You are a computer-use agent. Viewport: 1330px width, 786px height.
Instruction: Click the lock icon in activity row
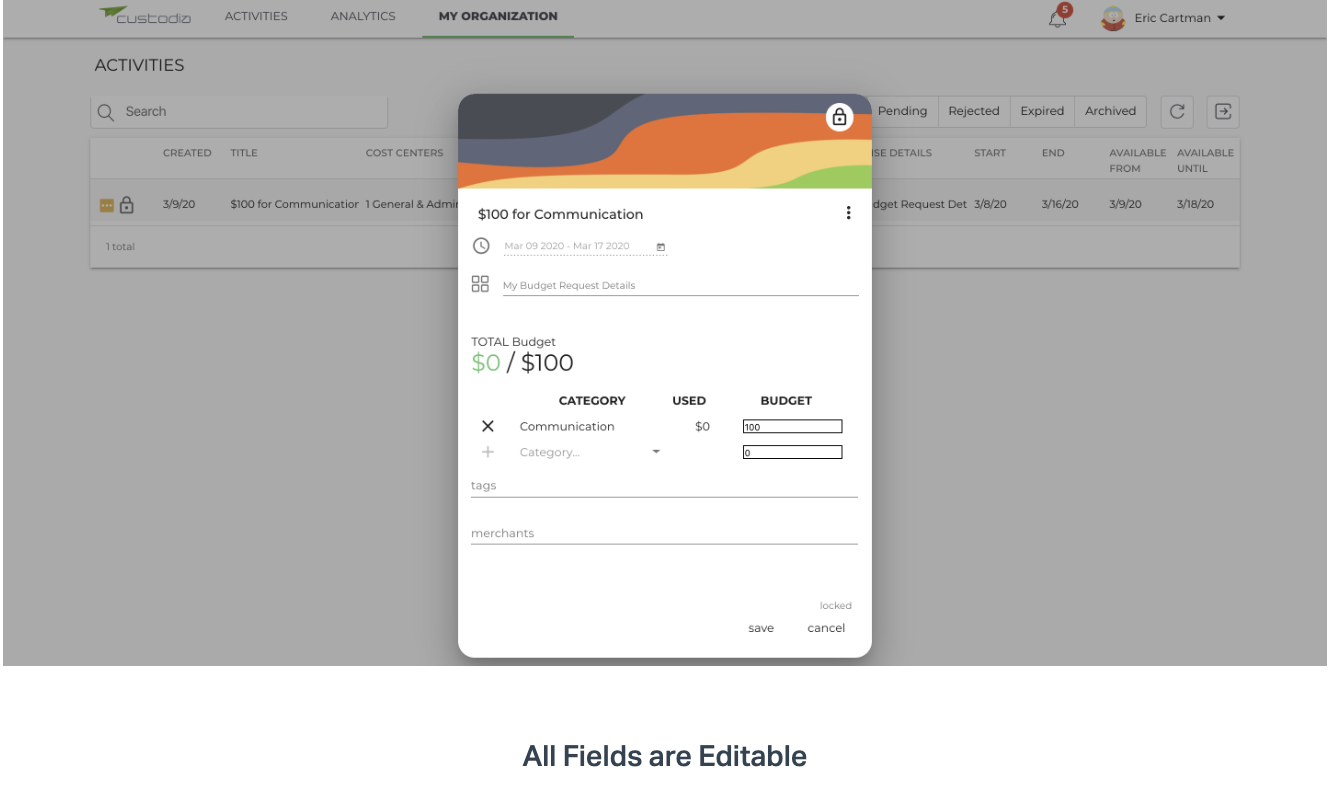[127, 205]
